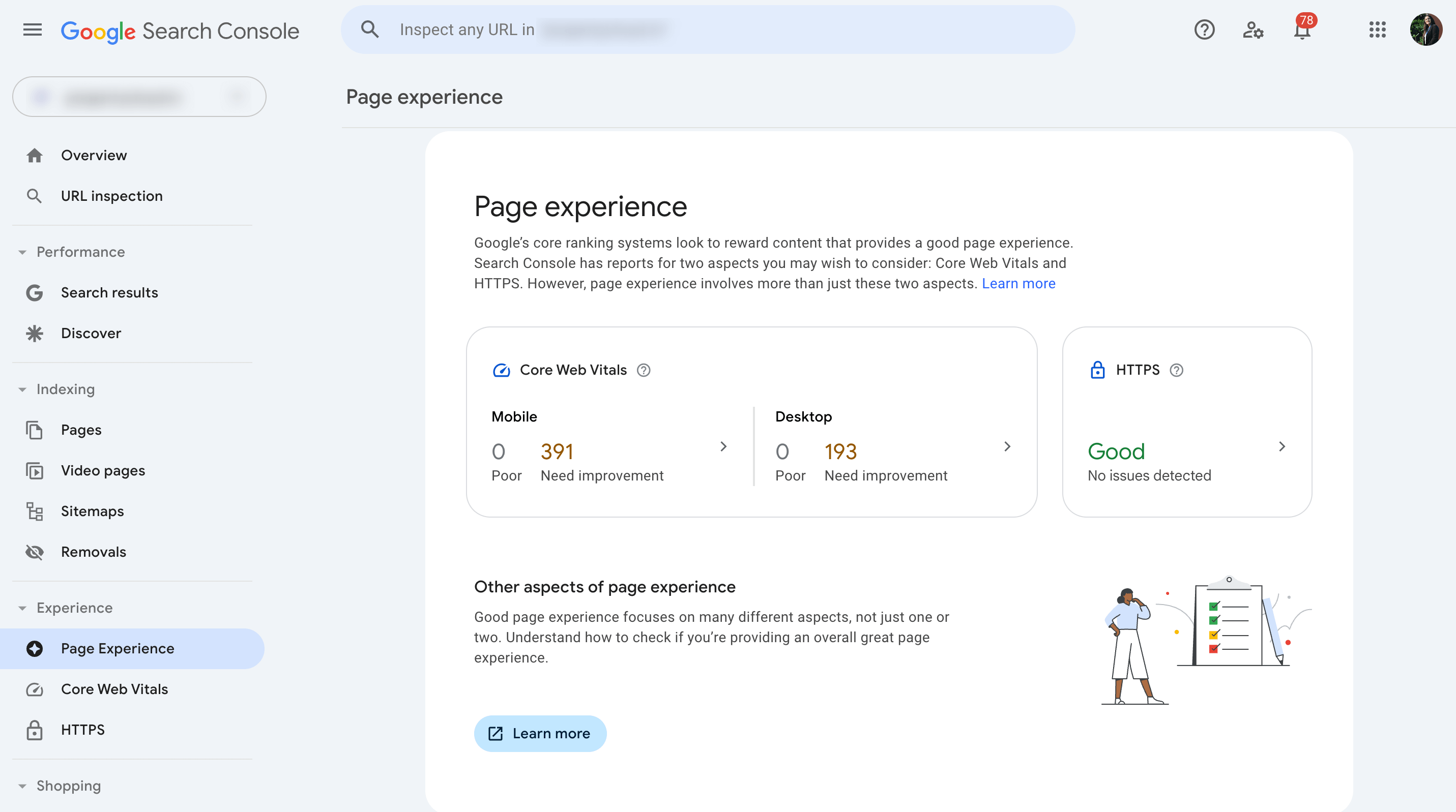
Task: Open HTTPS report chevron arrow
Action: 1282,446
